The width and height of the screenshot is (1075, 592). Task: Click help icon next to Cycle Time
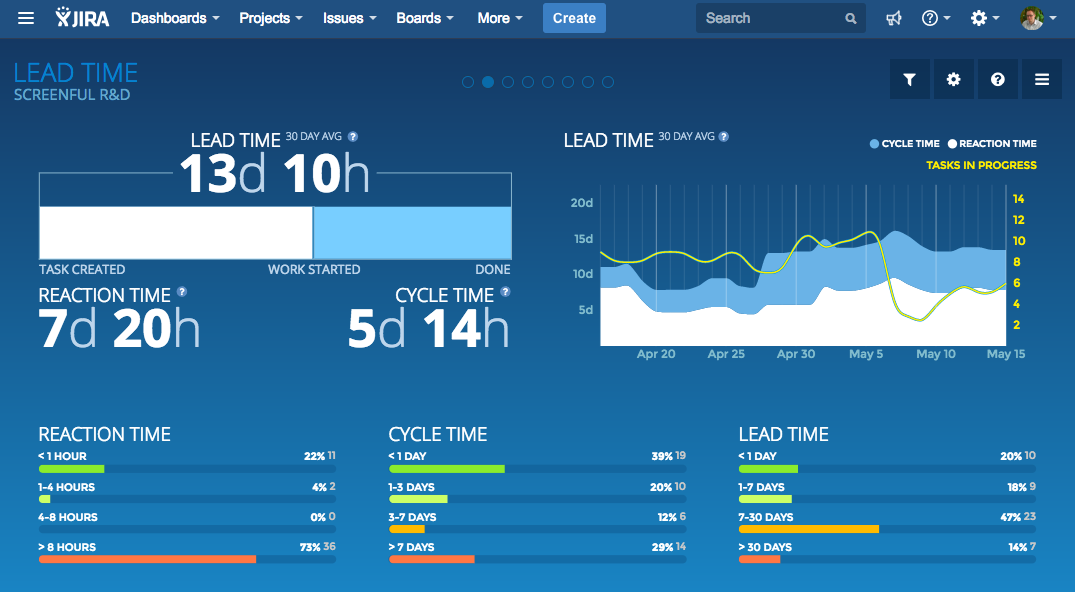tap(505, 292)
